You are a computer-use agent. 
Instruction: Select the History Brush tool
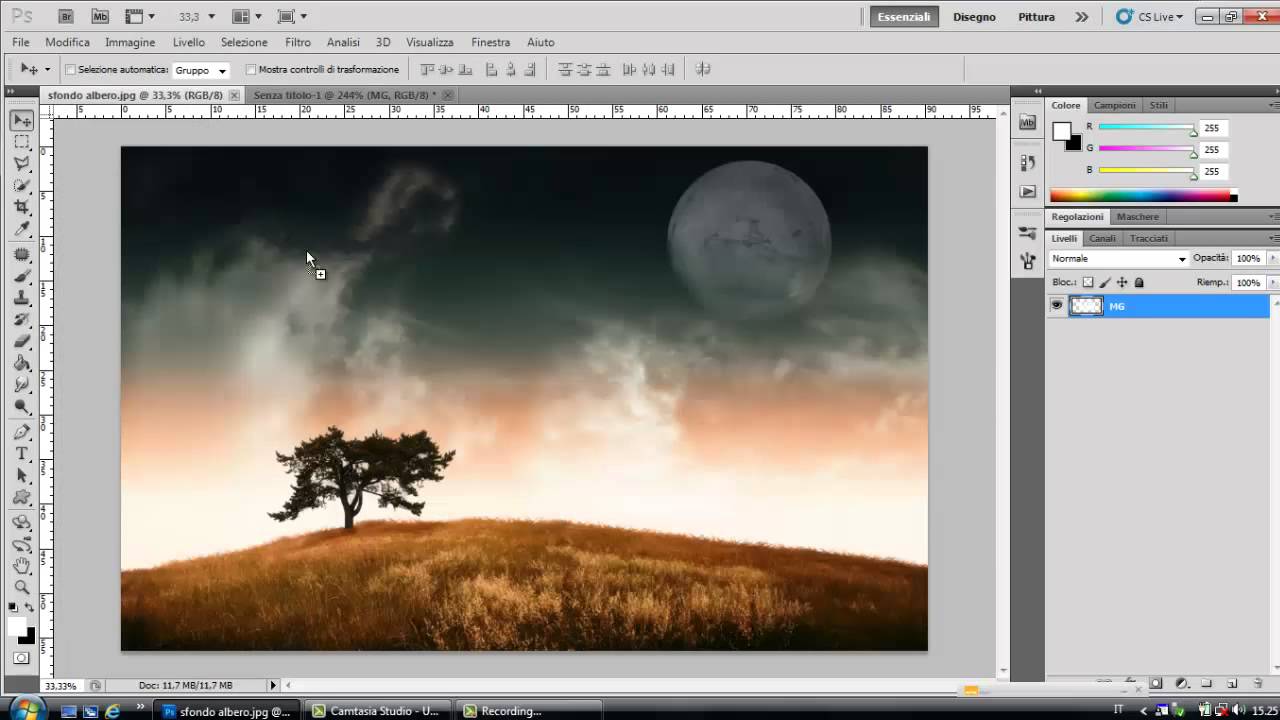tap(22, 320)
